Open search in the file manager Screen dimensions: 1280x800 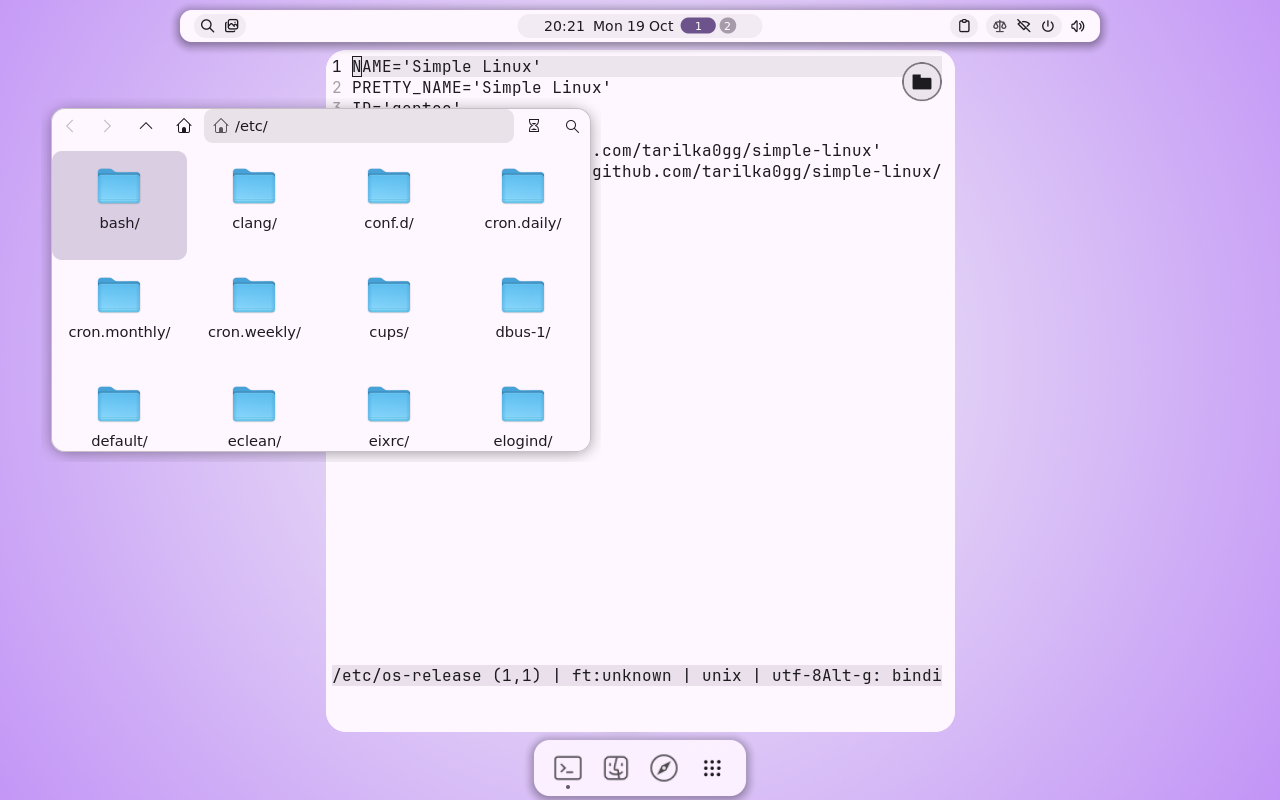pos(572,126)
